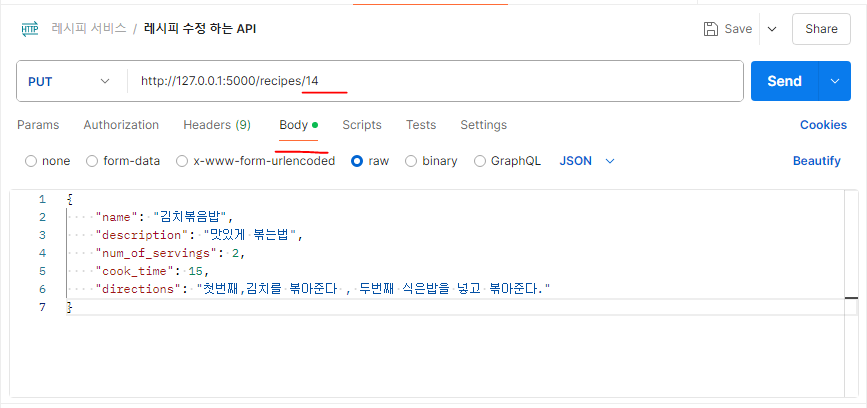The image size is (867, 408).
Task: Click the "name" line in the editor
Action: tap(165, 217)
